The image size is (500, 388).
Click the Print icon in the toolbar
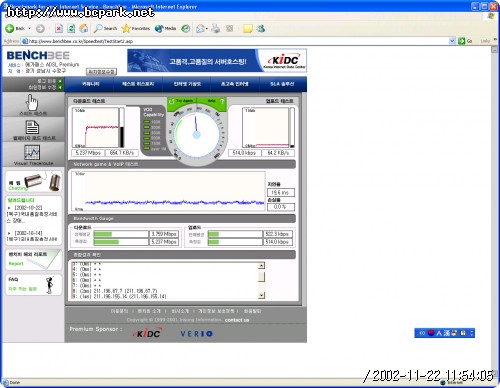(x=216, y=29)
